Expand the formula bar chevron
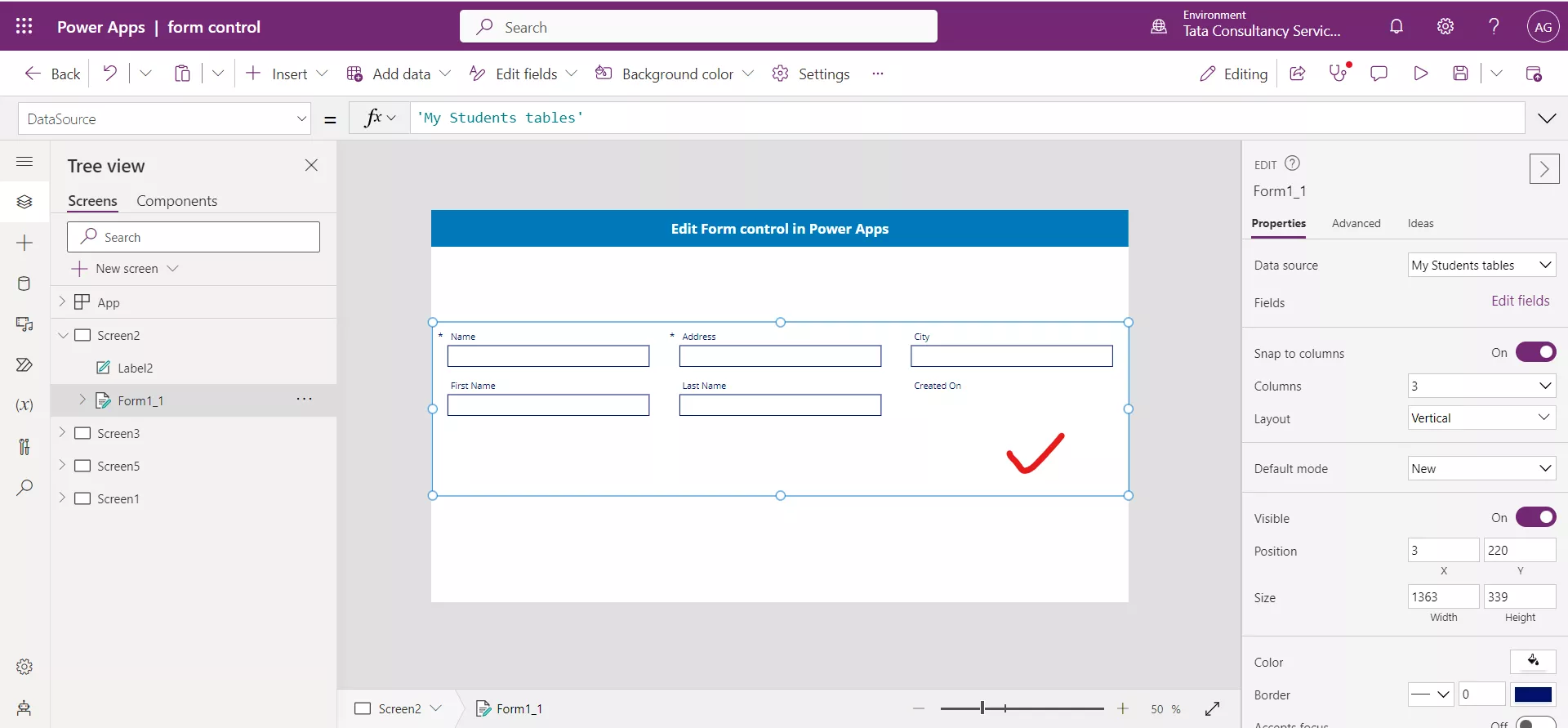Image resolution: width=1568 pixels, height=728 pixels. tap(1547, 118)
